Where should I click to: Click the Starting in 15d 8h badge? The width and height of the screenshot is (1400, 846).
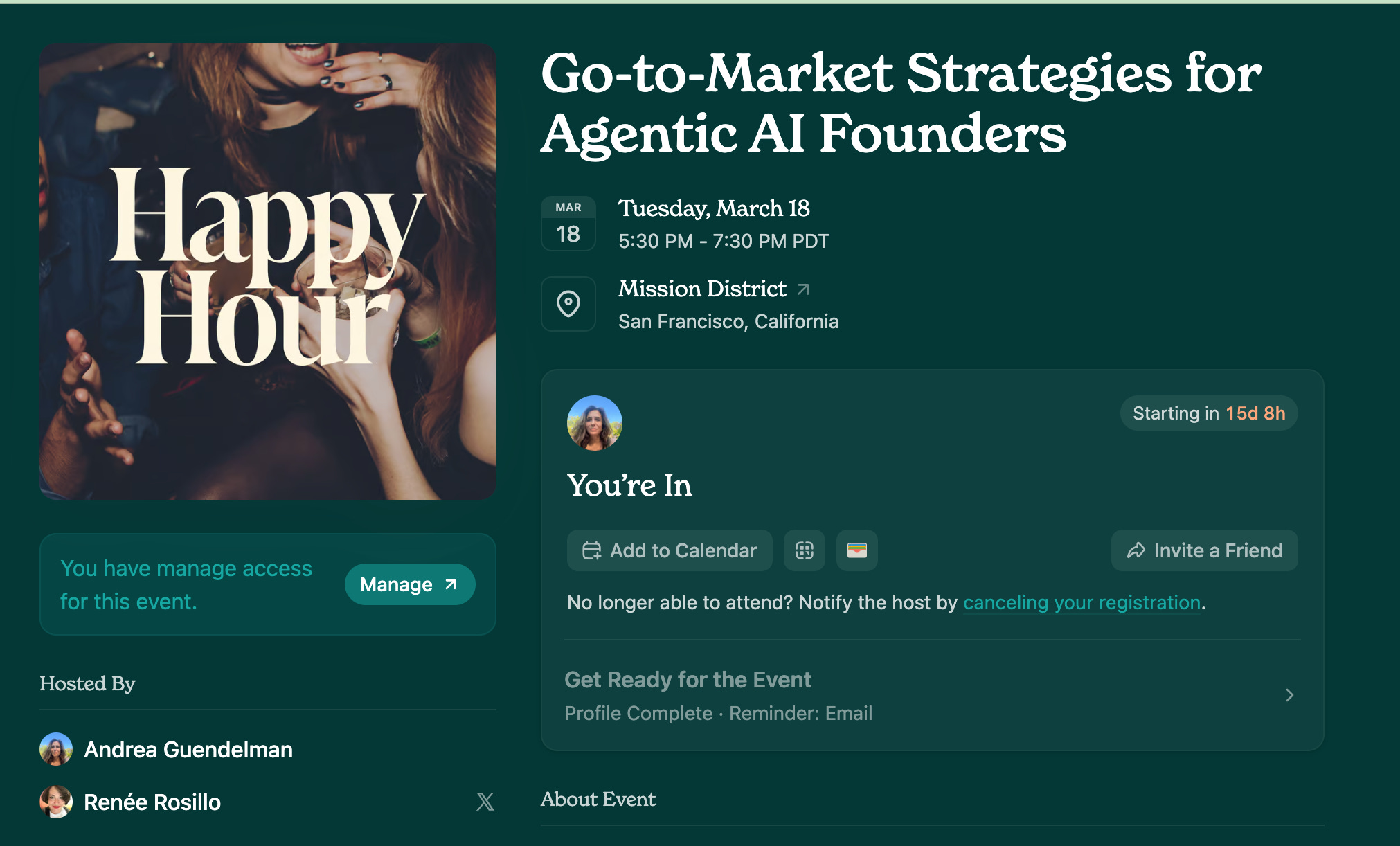click(1208, 413)
